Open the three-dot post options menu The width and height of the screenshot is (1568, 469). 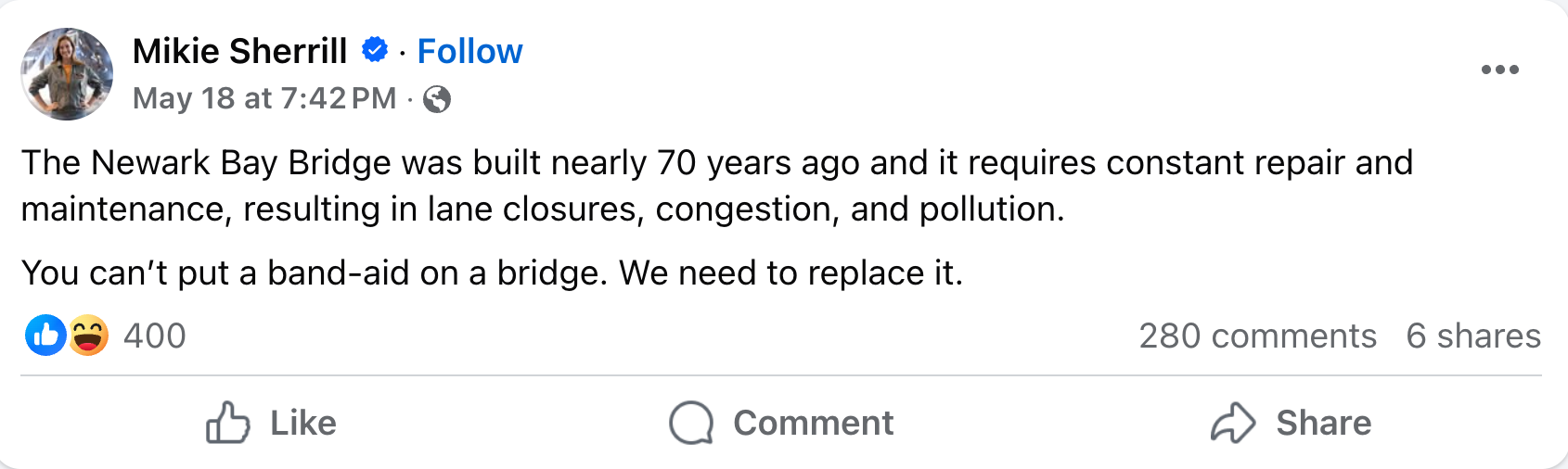(1499, 70)
